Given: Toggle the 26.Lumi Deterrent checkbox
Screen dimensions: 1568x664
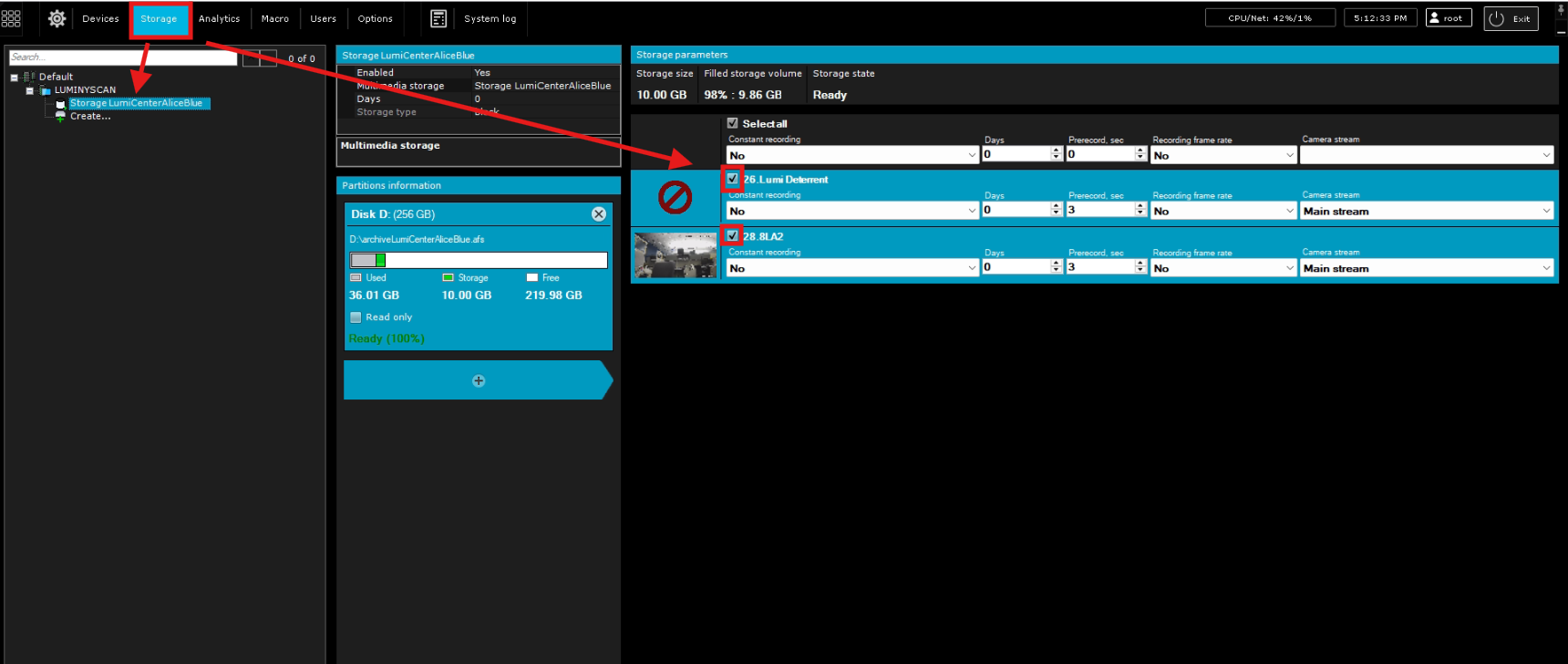Looking at the screenshot, I should coord(732,179).
